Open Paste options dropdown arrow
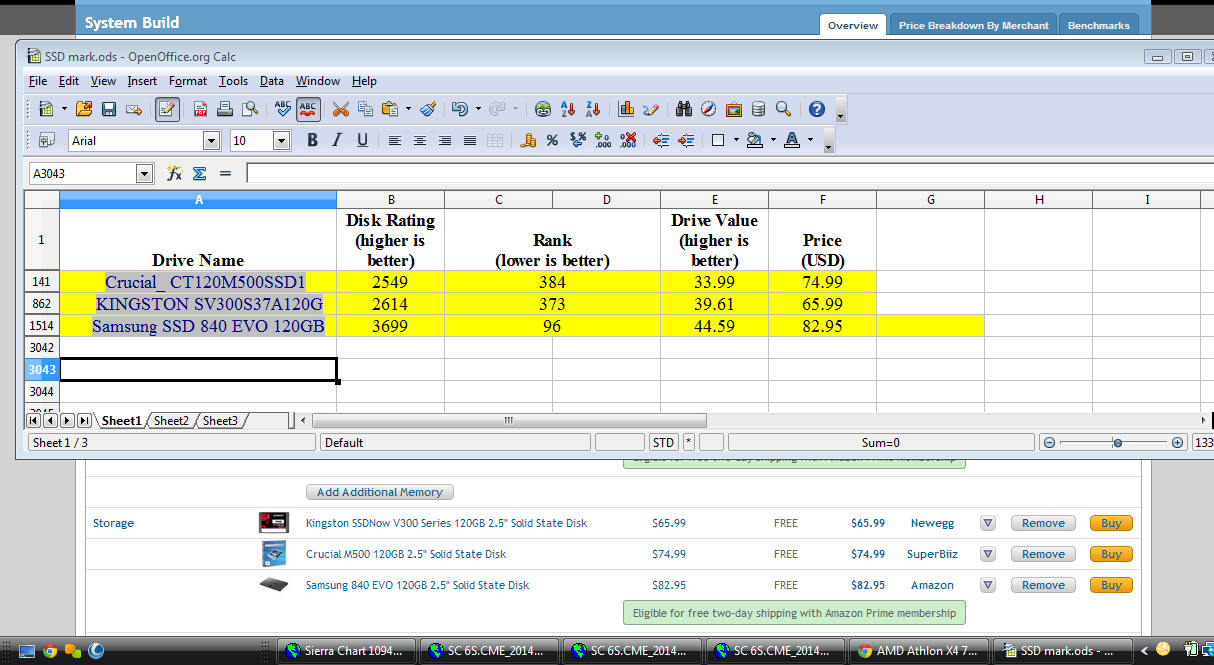This screenshot has width=1214, height=665. click(408, 109)
